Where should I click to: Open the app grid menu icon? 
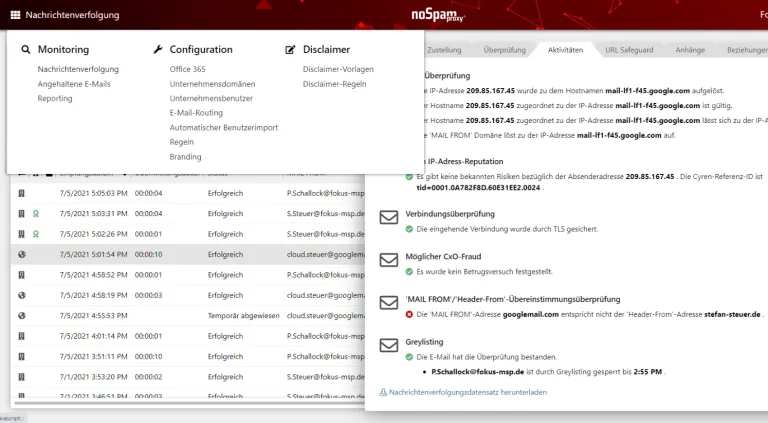click(15, 15)
